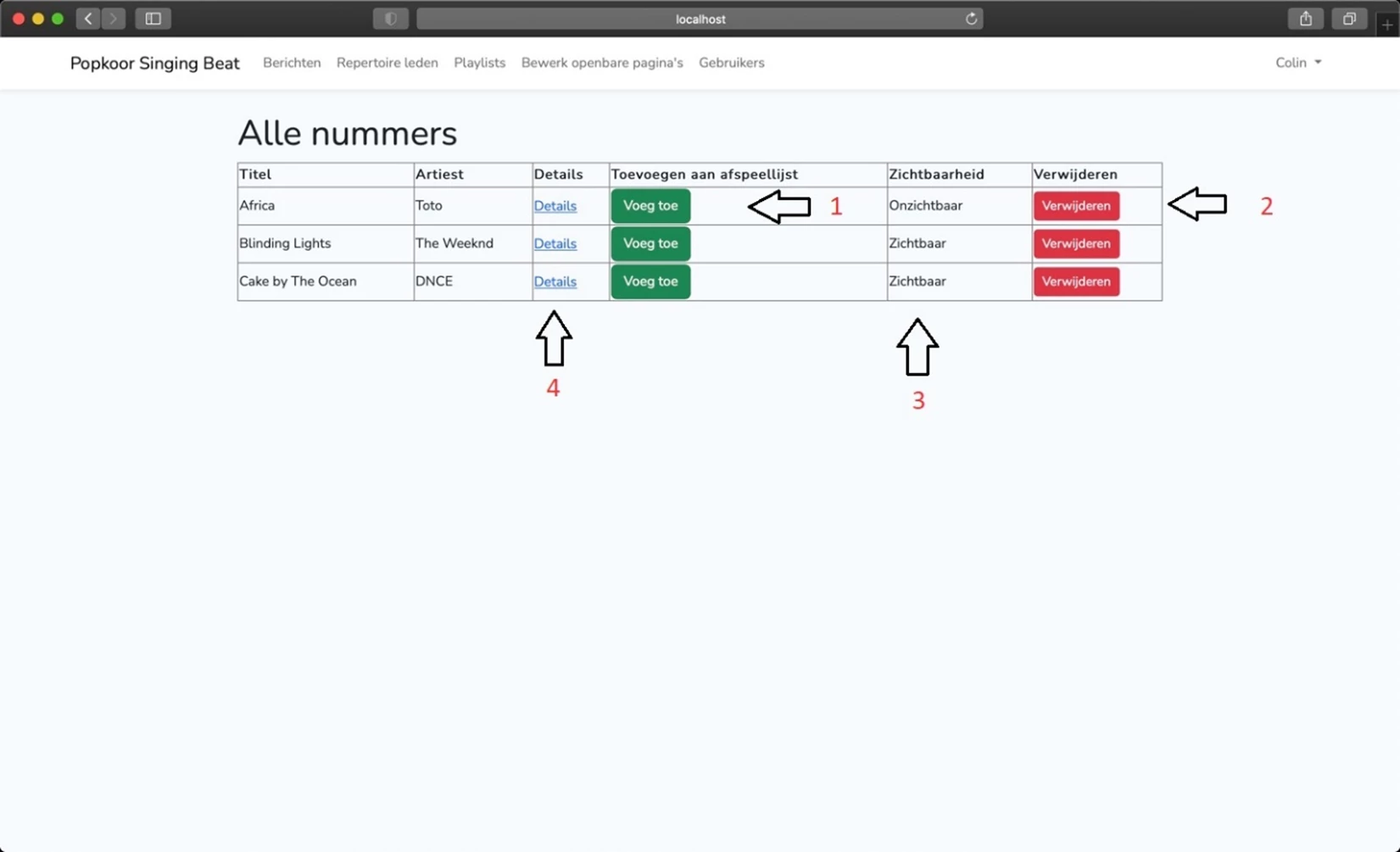Open the share icon in the toolbar
This screenshot has height=852, width=1400.
pos(1307,18)
